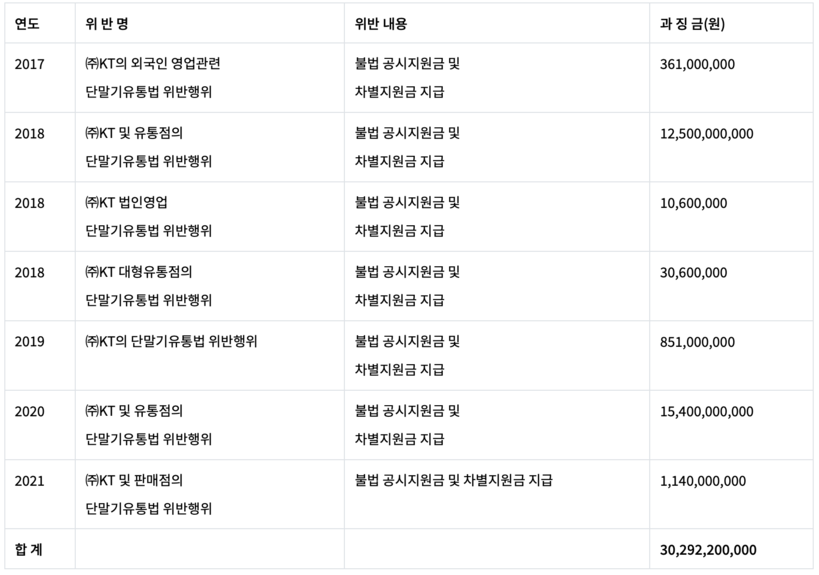The image size is (819, 575).
Task: Click the "연도" column header
Action: [x=27, y=23]
